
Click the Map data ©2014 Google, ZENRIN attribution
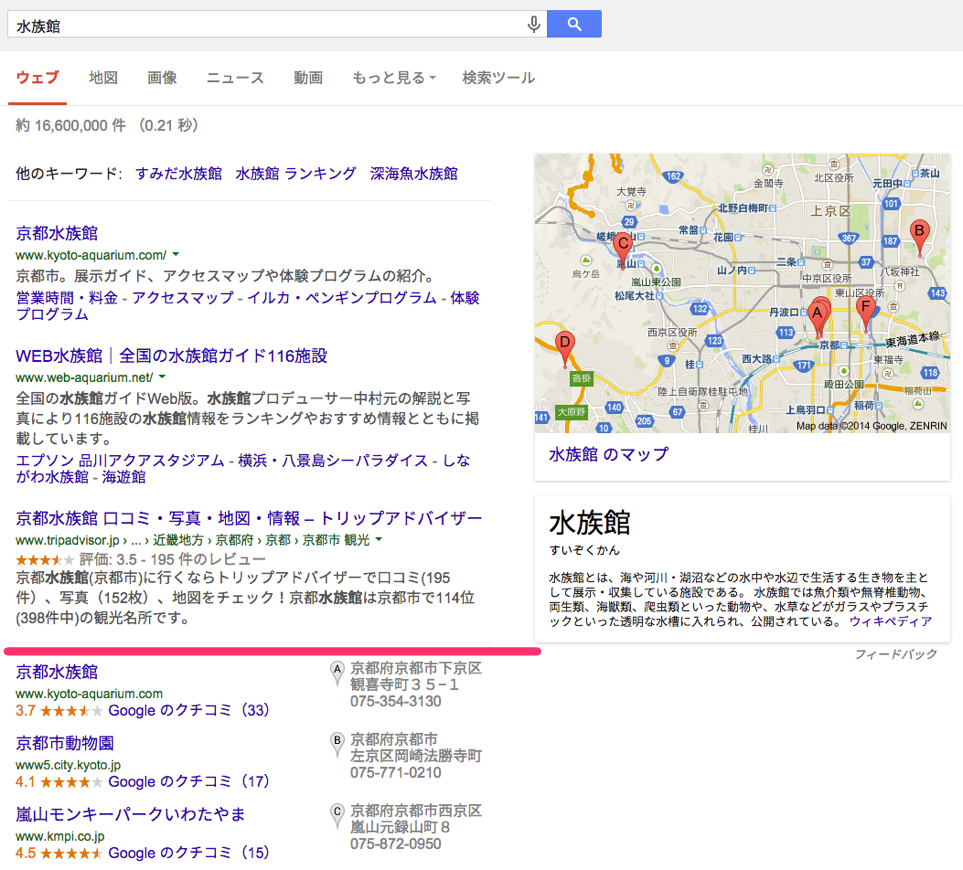pos(871,425)
